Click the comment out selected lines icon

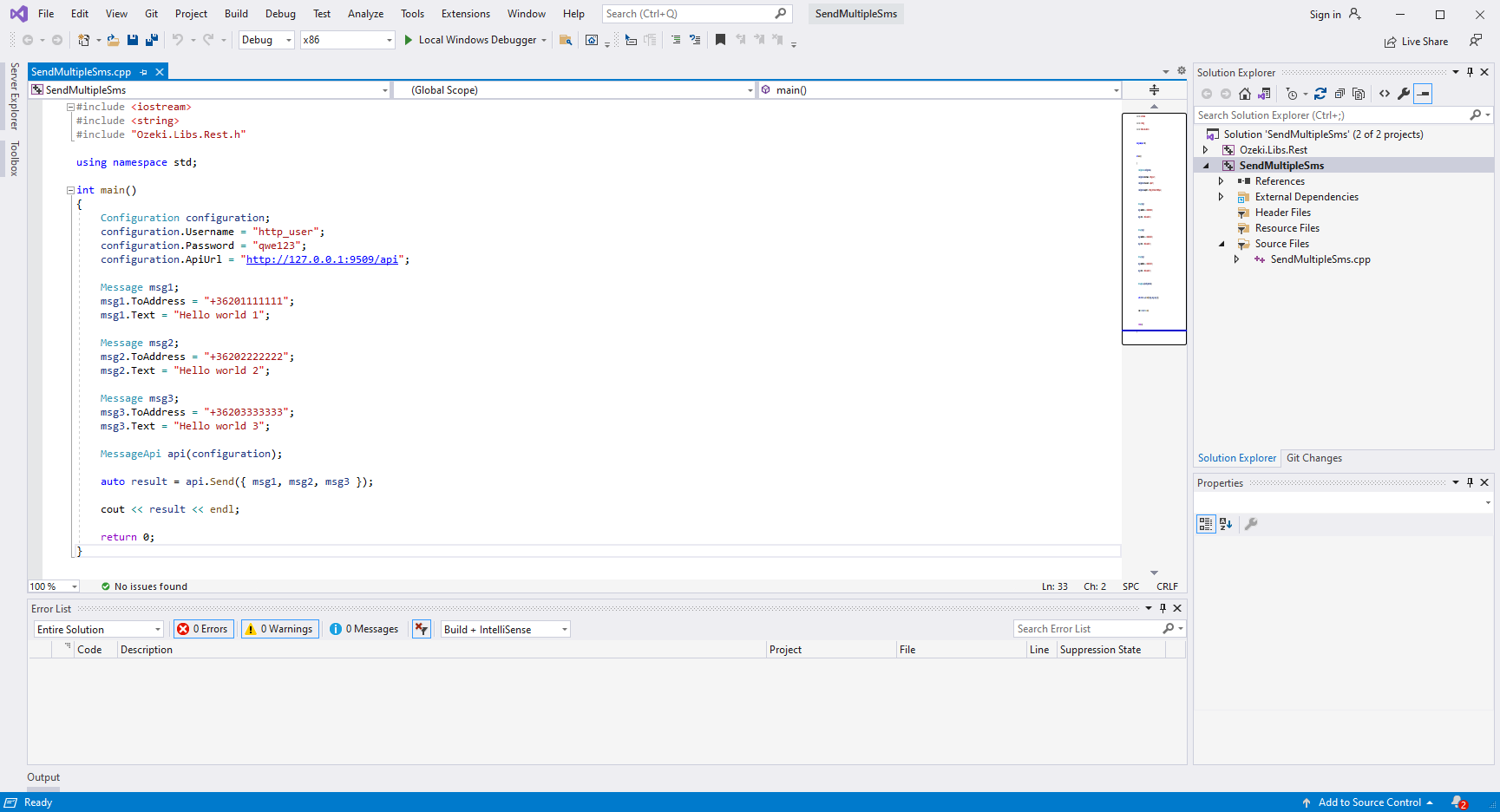[x=676, y=40]
